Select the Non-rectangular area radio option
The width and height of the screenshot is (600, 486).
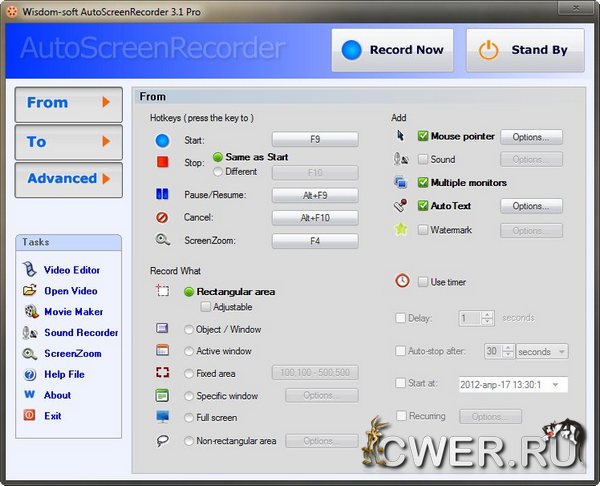(x=189, y=441)
